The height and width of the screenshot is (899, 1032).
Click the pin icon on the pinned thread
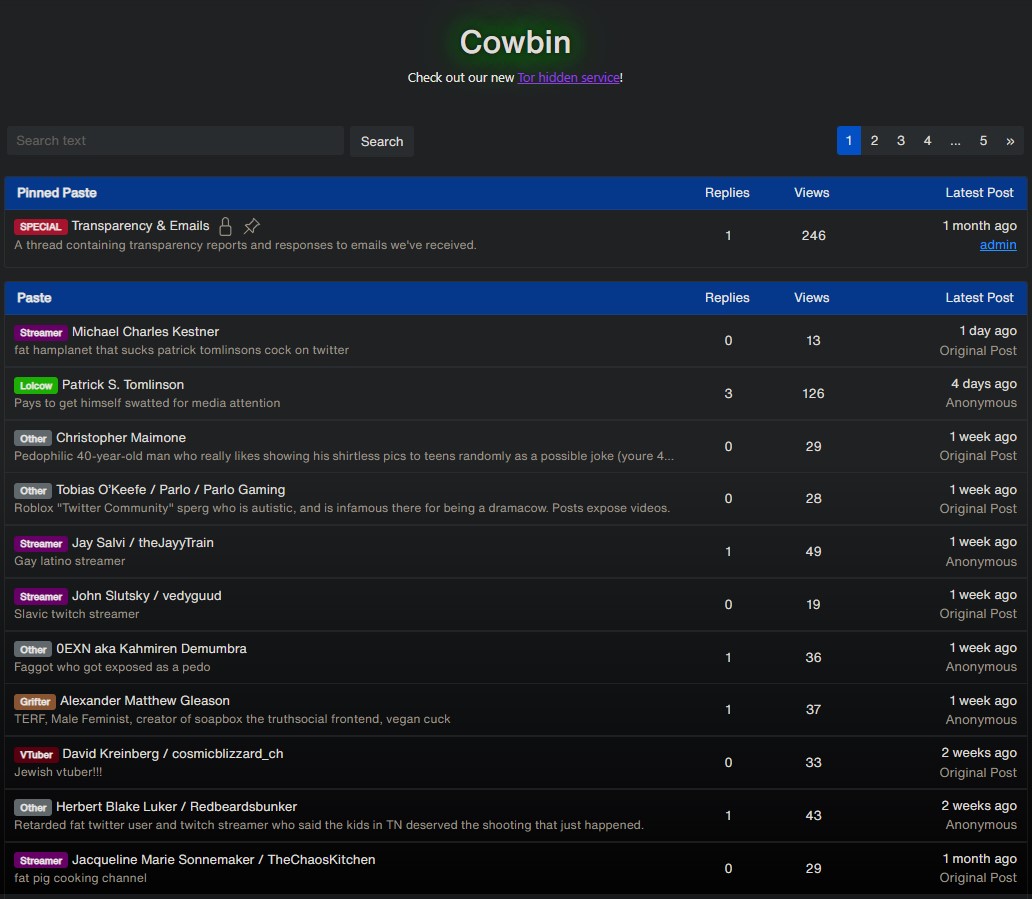tap(252, 226)
